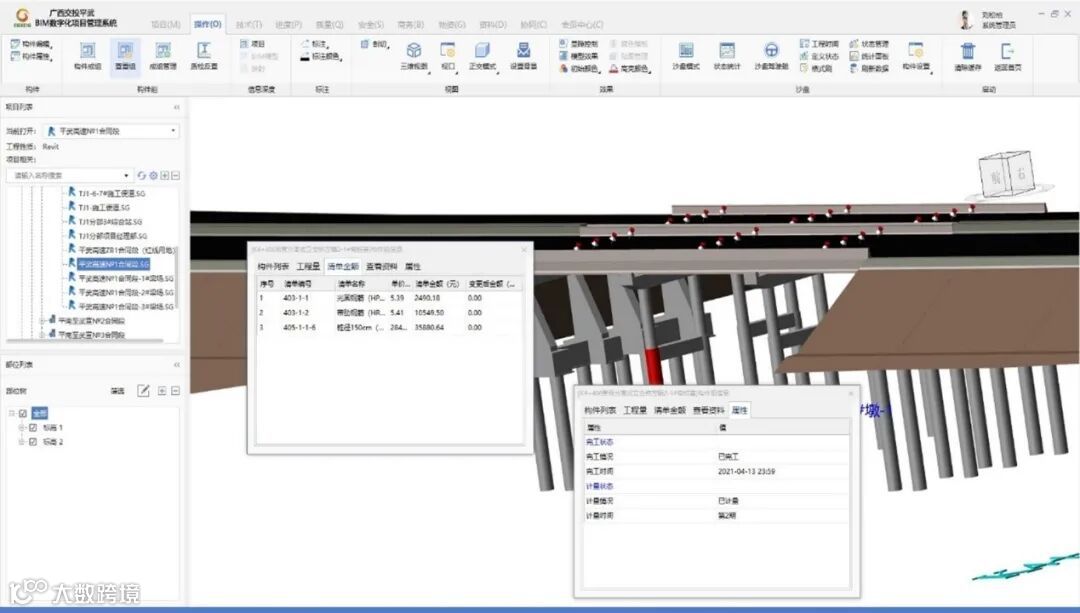Open the 三维视图 3D view tool
1080x613 pixels.
pos(414,56)
